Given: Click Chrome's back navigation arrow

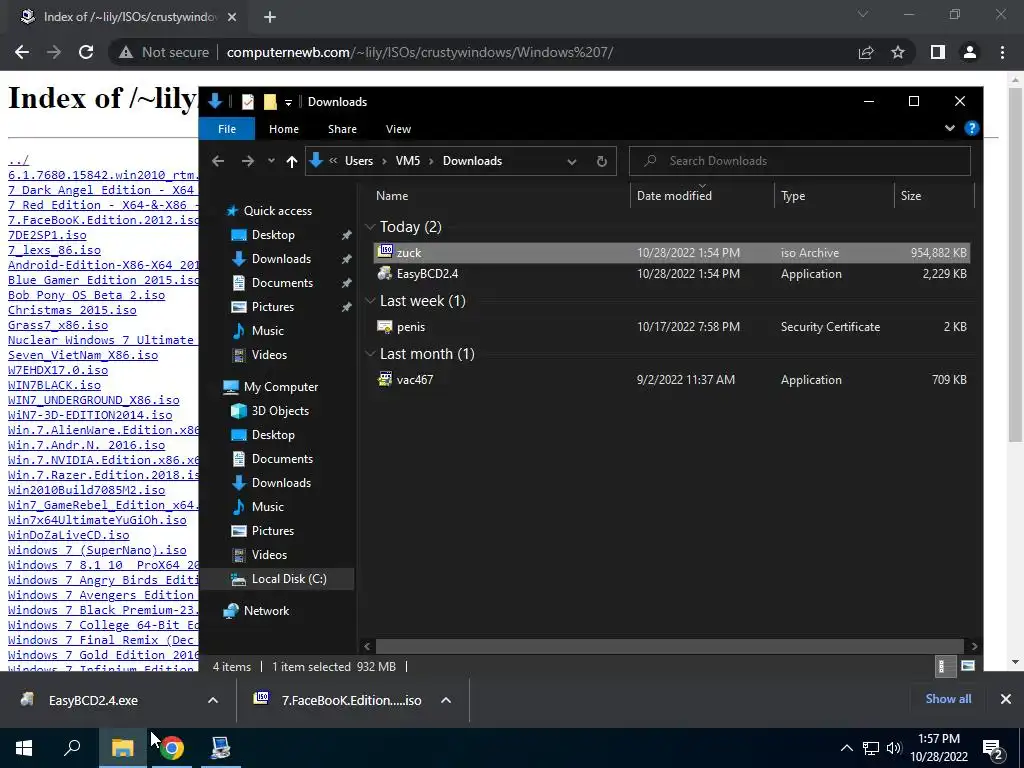Looking at the screenshot, I should [22, 52].
